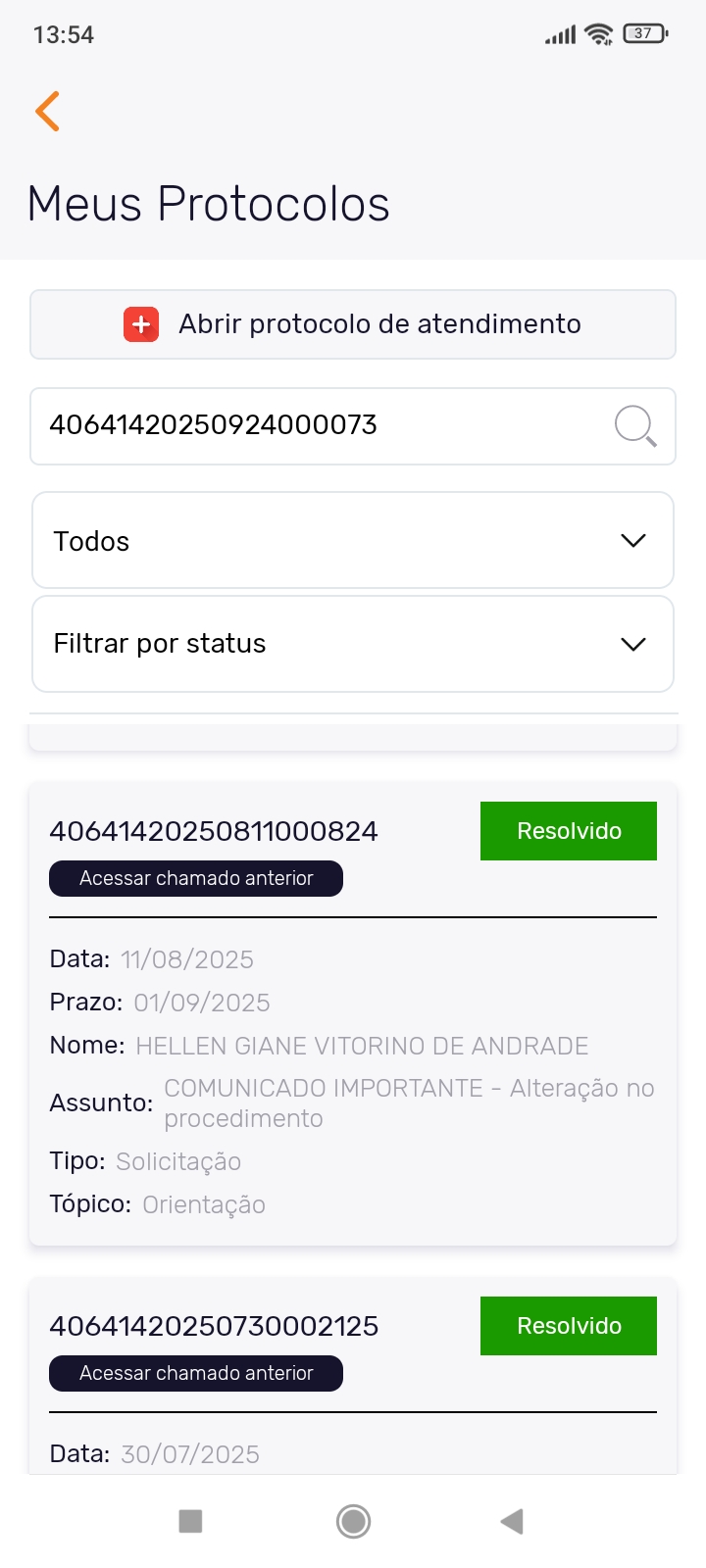Tap the orange back arrow
This screenshot has width=706, height=1568.
[x=47, y=111]
